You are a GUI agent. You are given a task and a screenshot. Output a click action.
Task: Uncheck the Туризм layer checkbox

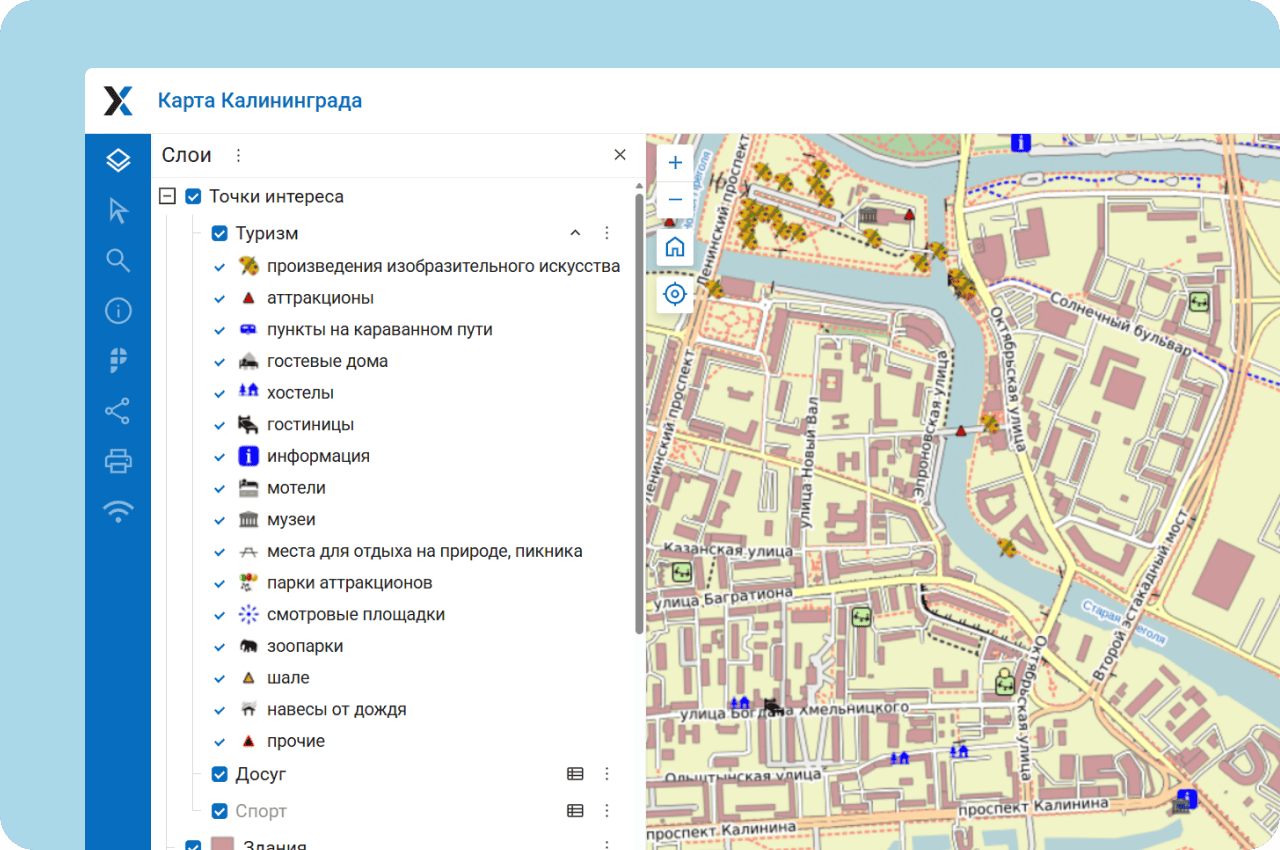[220, 234]
